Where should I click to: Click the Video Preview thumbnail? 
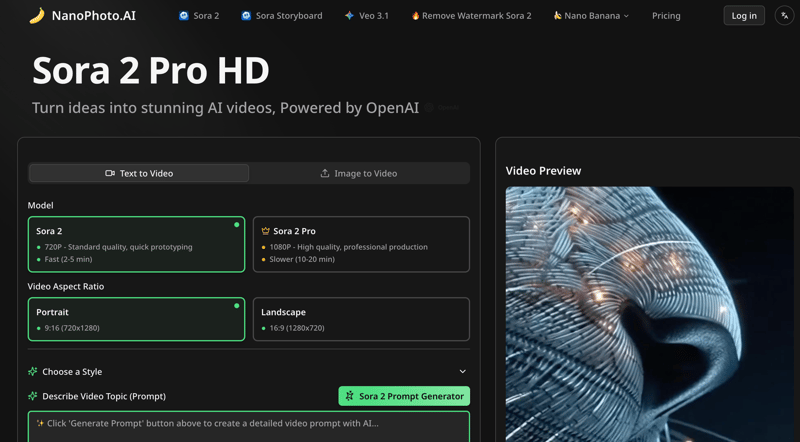pos(649,314)
